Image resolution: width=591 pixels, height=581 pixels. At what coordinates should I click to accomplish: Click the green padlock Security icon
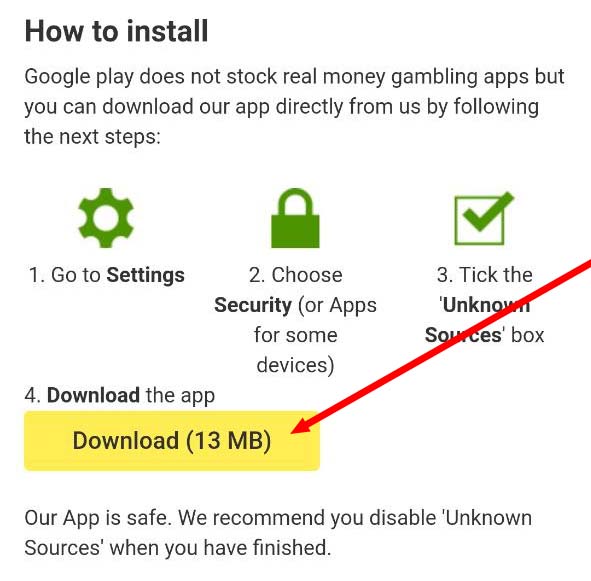[x=295, y=218]
